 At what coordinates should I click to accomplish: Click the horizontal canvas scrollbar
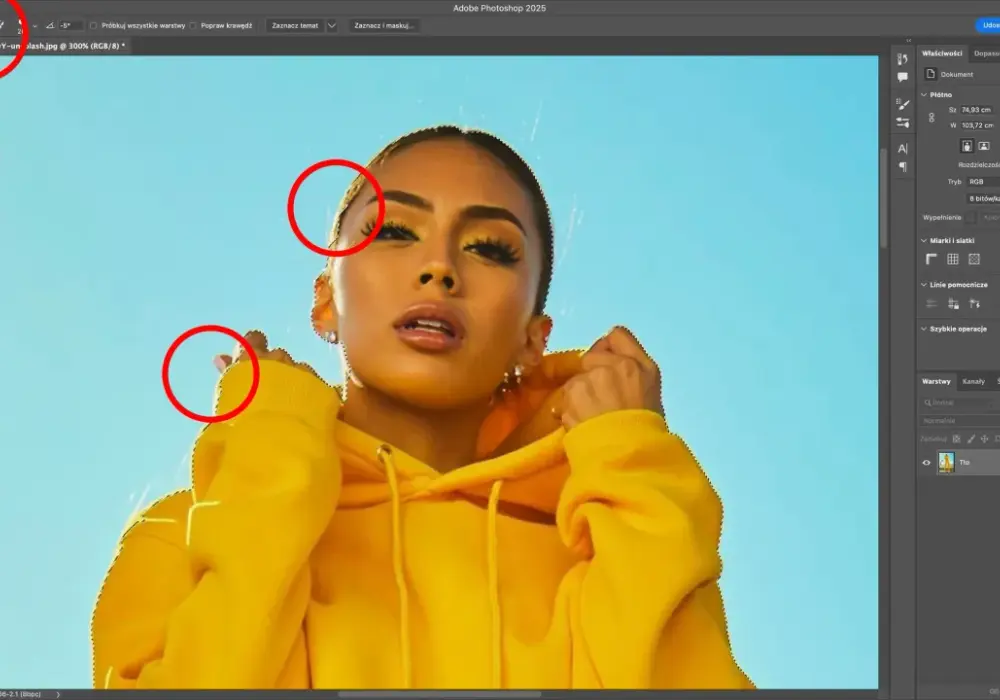[x=439, y=694]
